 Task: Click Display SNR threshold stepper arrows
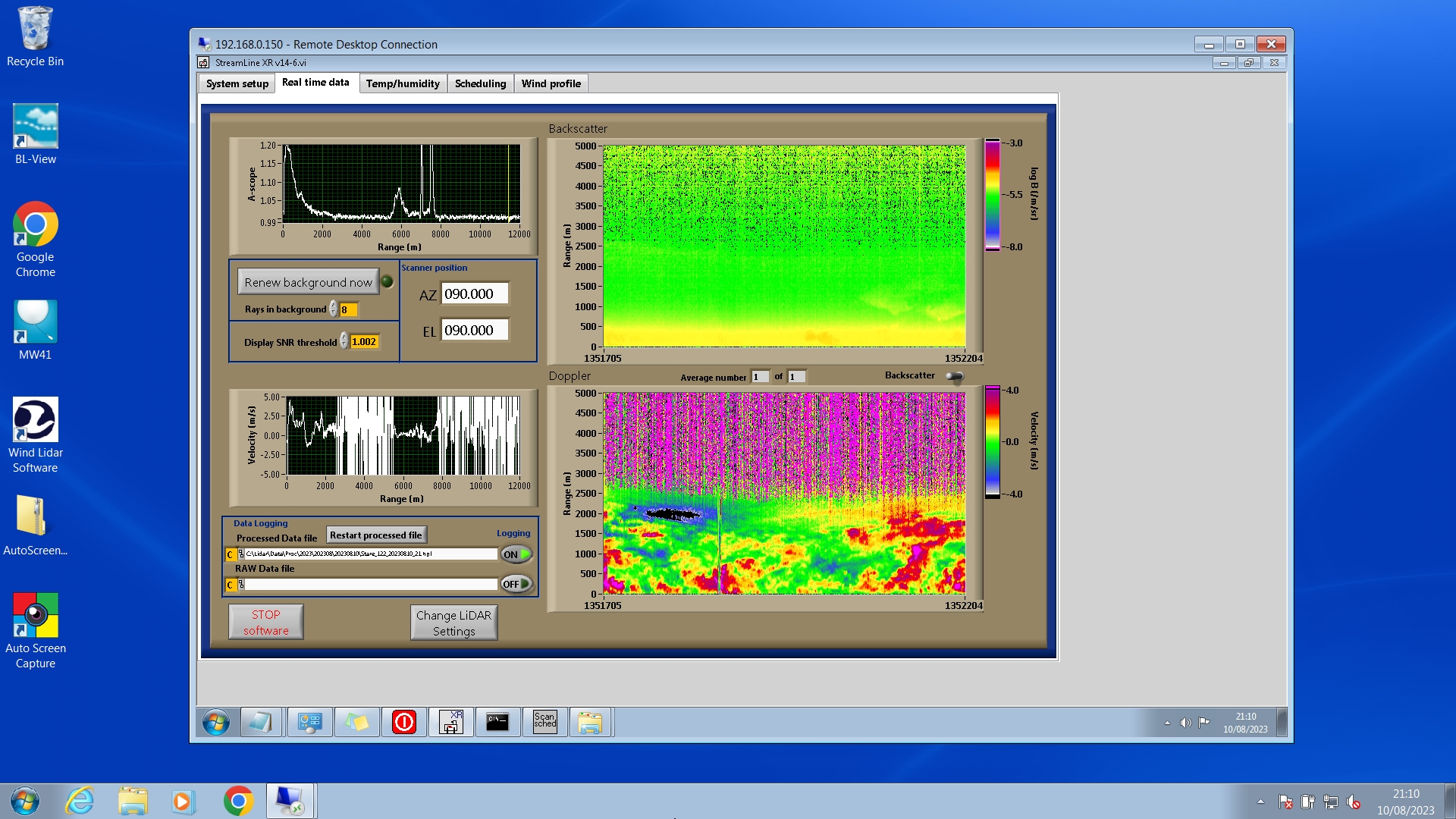(344, 341)
